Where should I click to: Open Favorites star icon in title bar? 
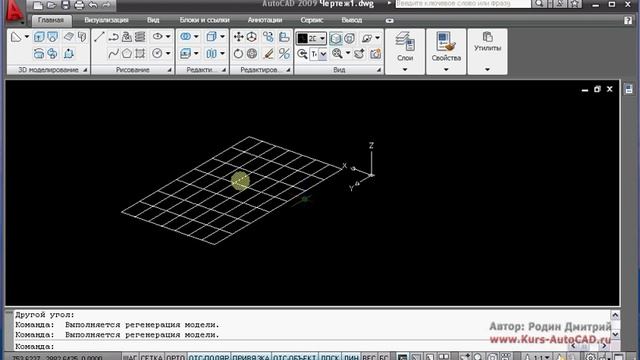point(574,4)
